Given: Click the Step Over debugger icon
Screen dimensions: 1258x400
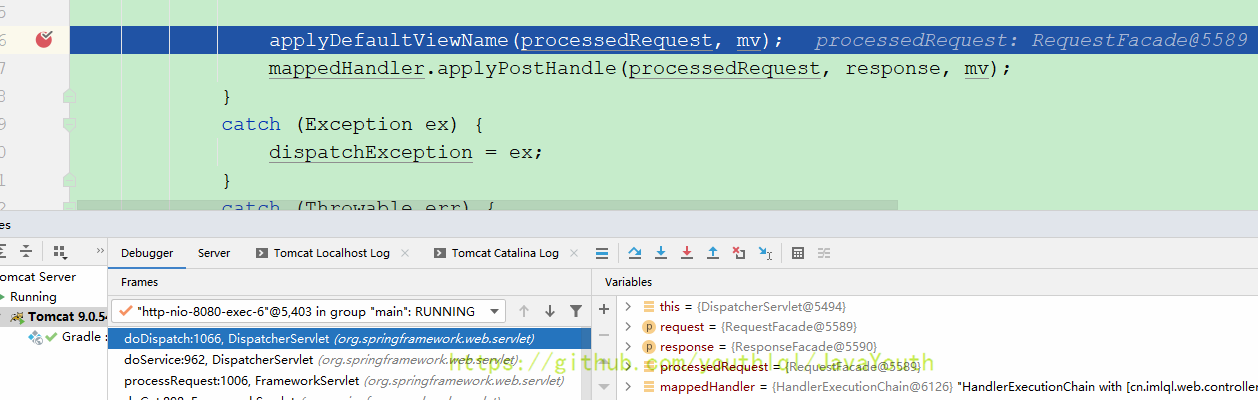Looking at the screenshot, I should coord(635,253).
